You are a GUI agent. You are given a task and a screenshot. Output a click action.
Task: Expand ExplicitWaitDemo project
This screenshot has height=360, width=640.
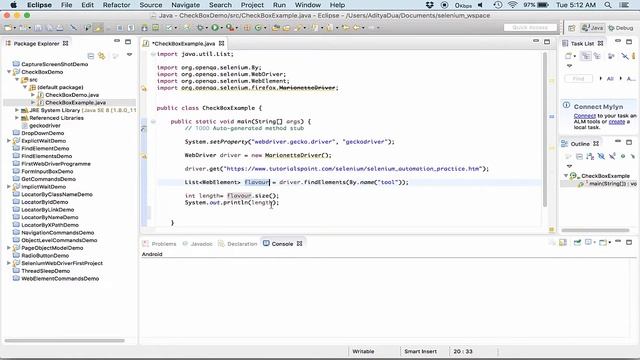9,141
